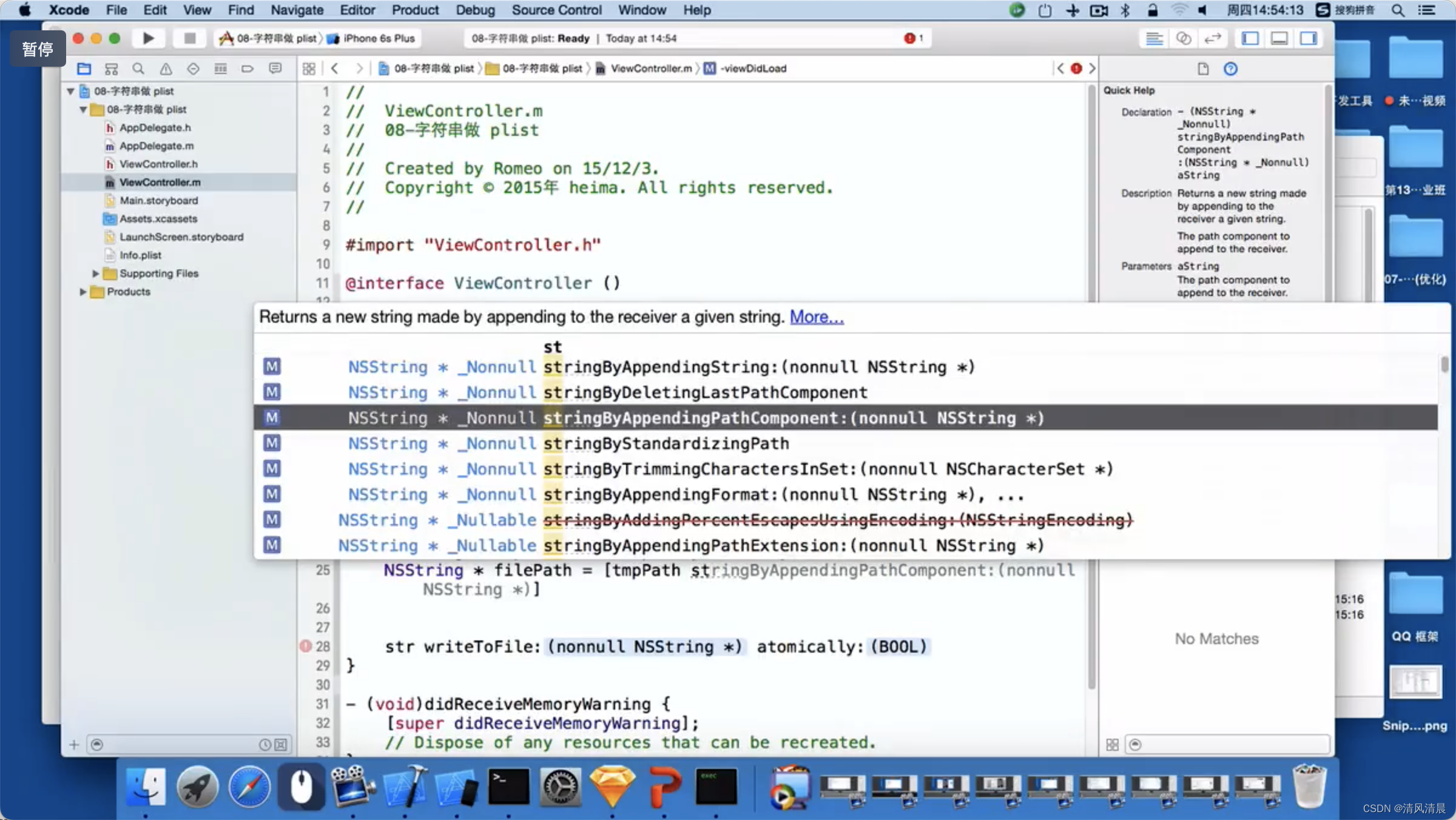Open System Preferences from the Dock
Screen dimensions: 1456x820
(560, 787)
